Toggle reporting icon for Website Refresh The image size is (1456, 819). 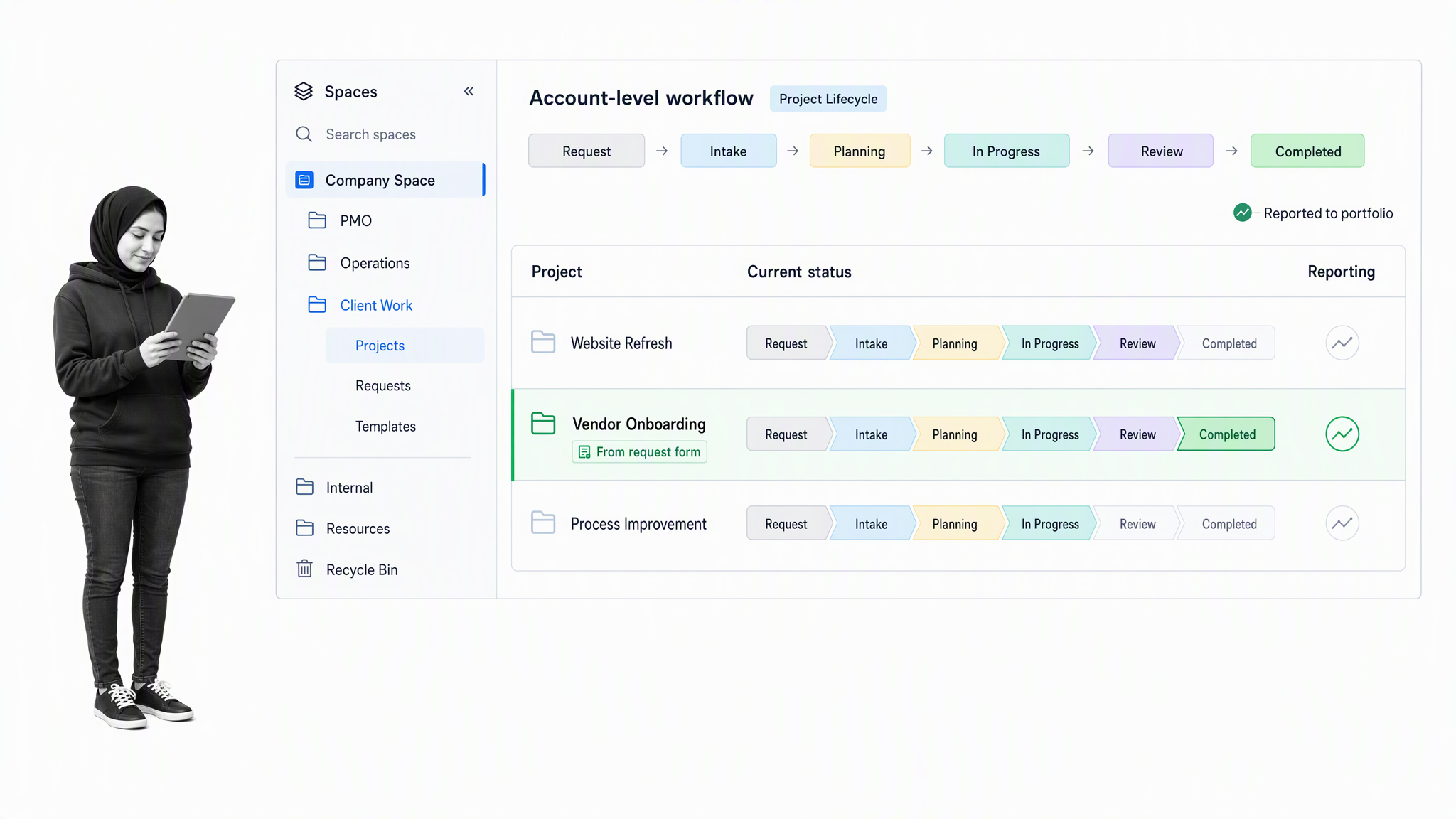point(1342,343)
